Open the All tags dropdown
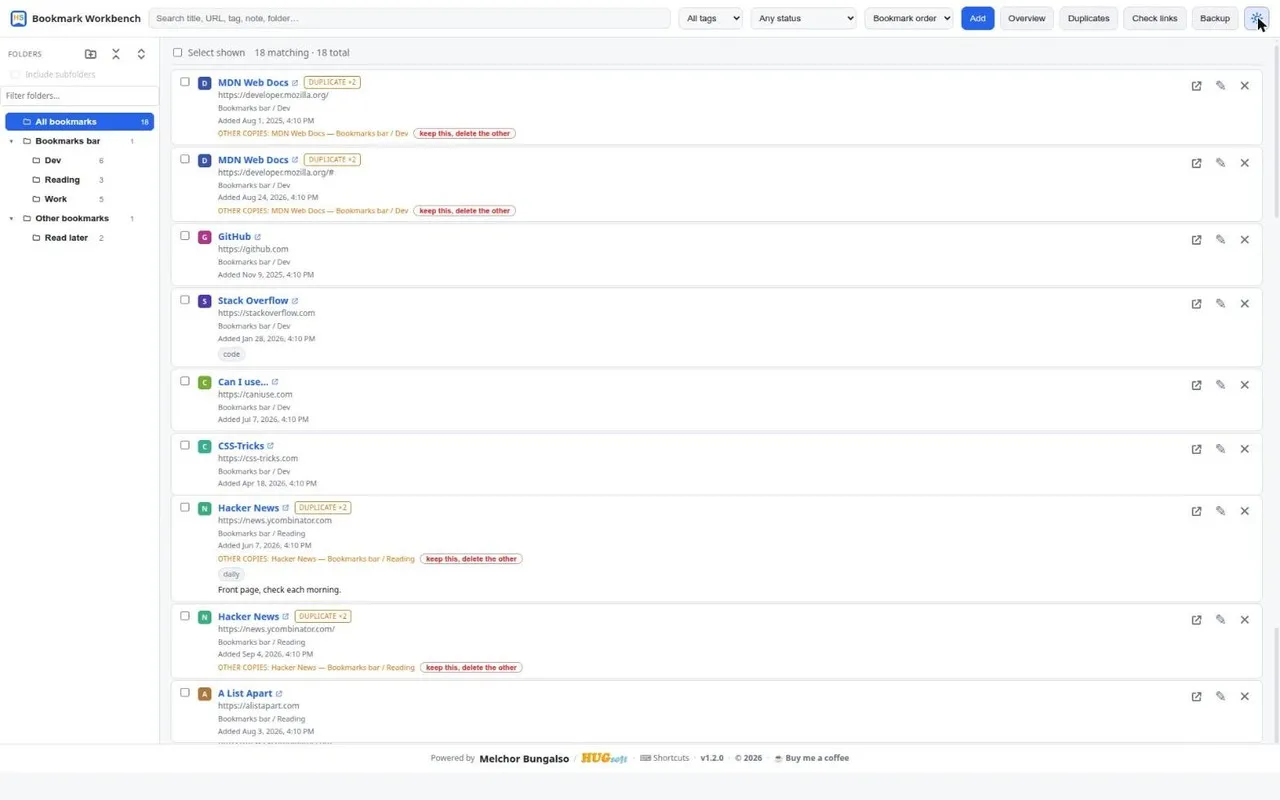Viewport: 1280px width, 800px height. click(x=711, y=18)
